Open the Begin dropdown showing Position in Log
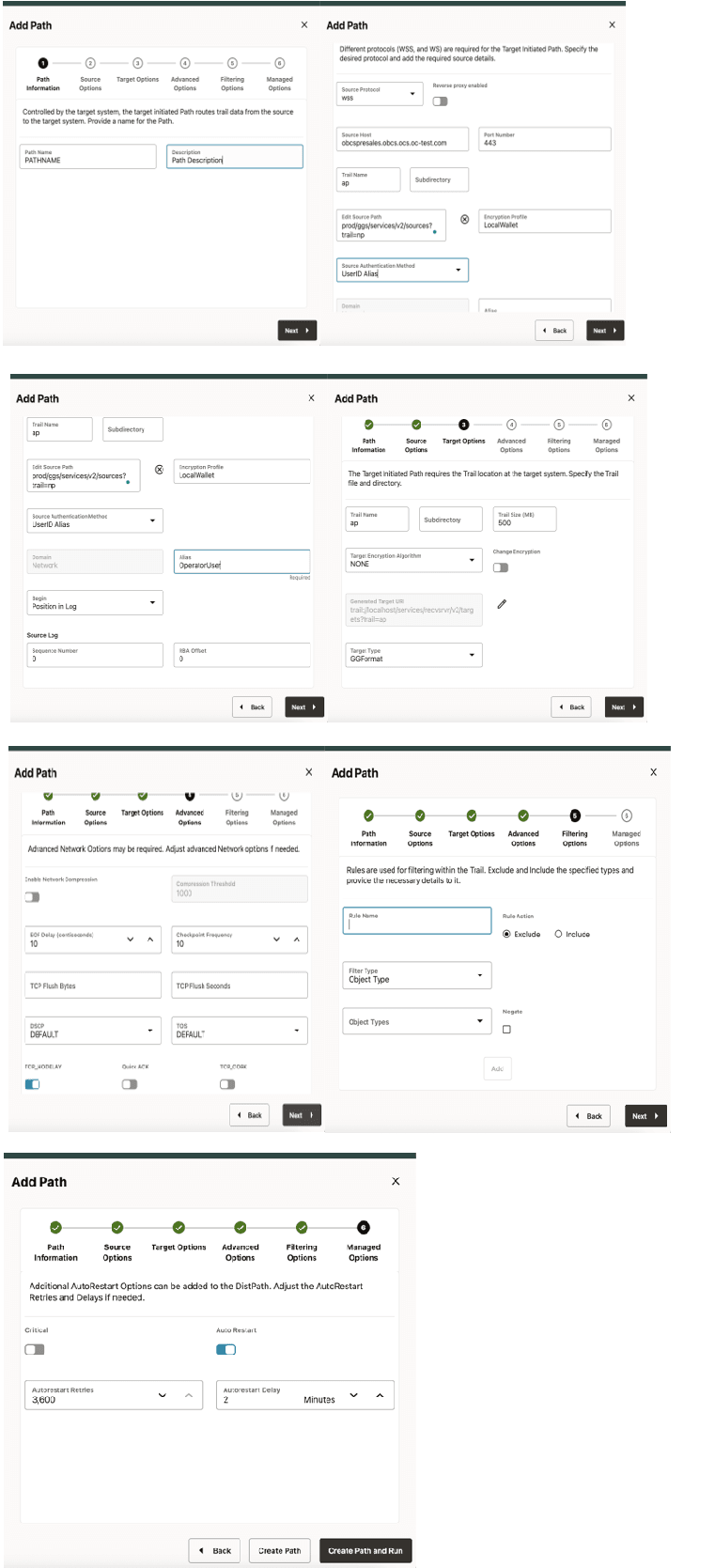Viewport: 715px width, 1568px height. [95, 602]
